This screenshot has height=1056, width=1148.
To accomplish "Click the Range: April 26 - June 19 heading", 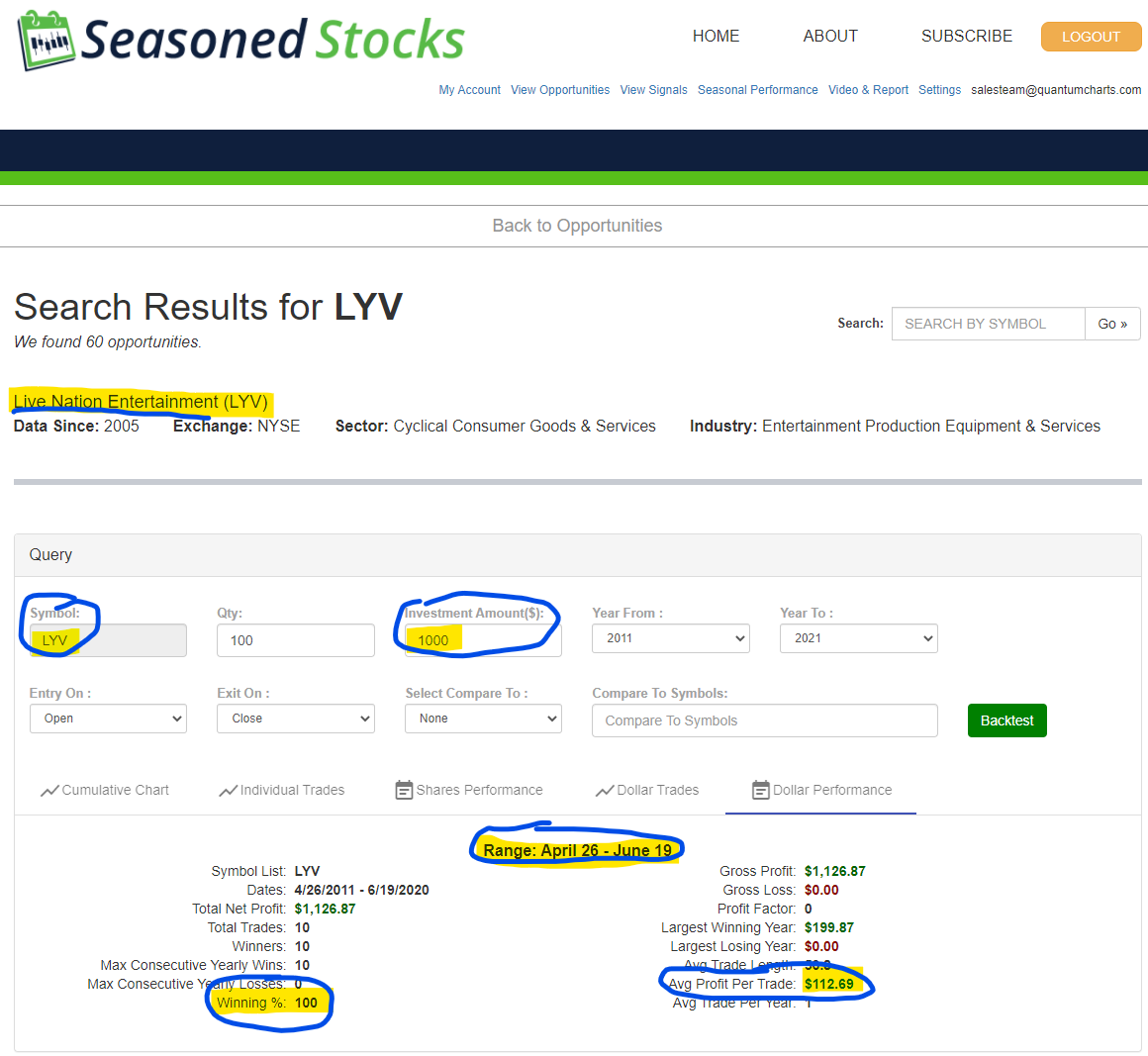I will pos(578,850).
